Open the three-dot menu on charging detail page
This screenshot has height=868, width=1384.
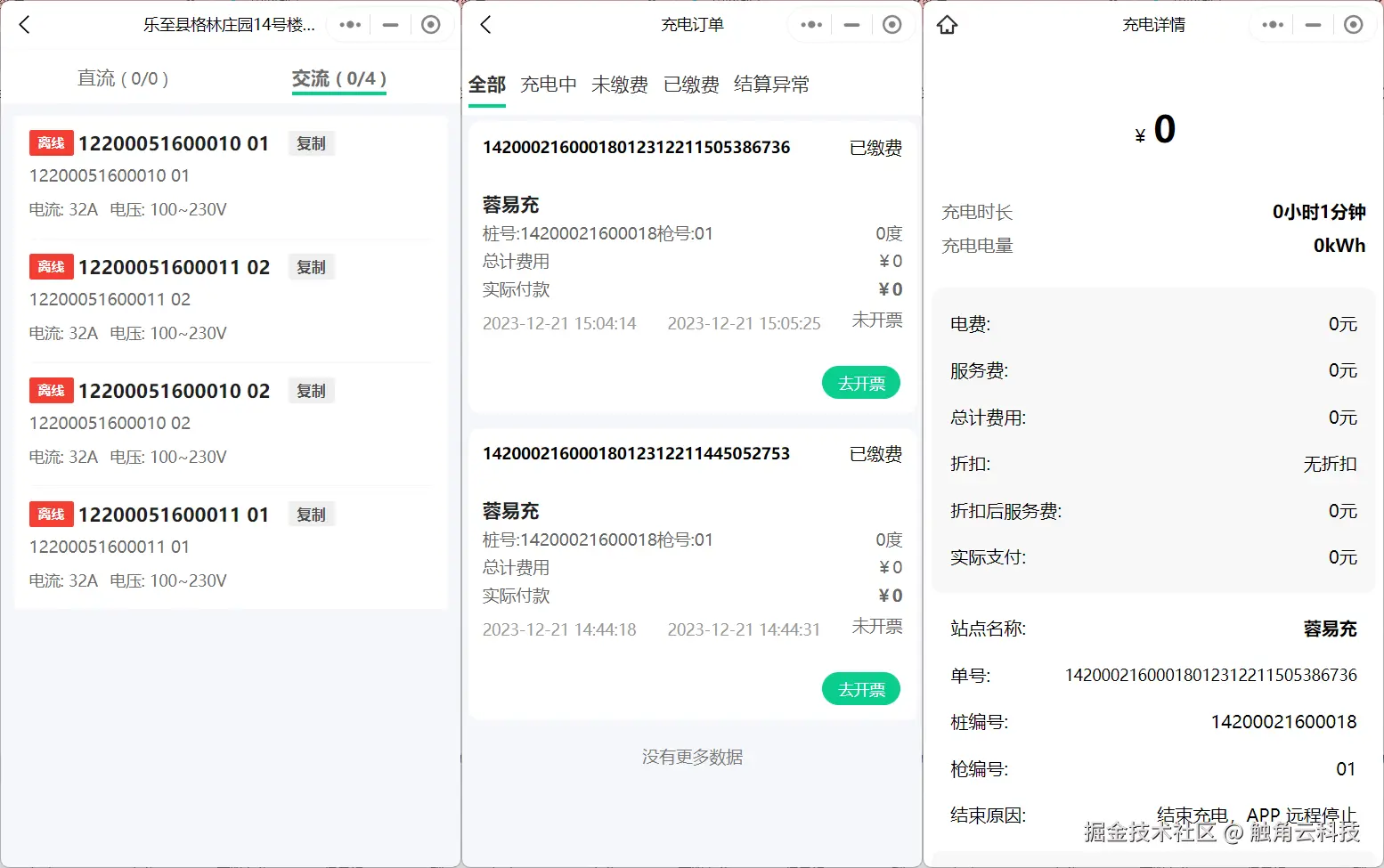(x=1272, y=25)
